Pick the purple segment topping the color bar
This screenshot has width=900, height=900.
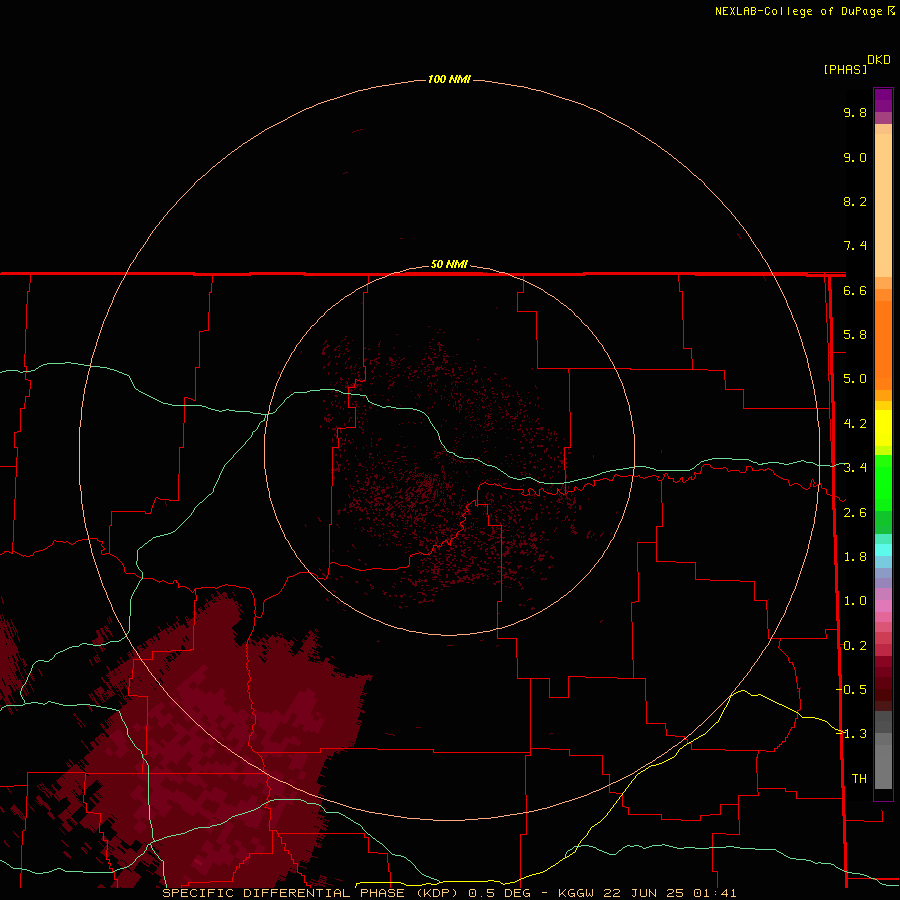tap(883, 100)
